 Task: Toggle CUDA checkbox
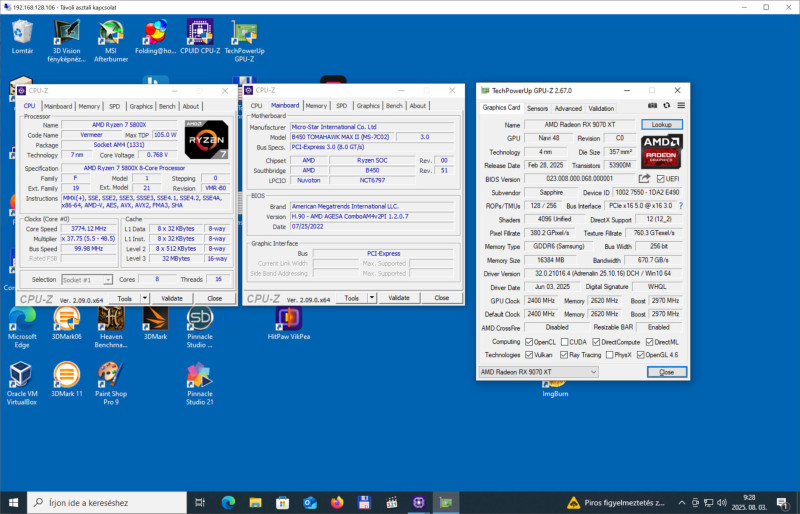tap(564, 341)
